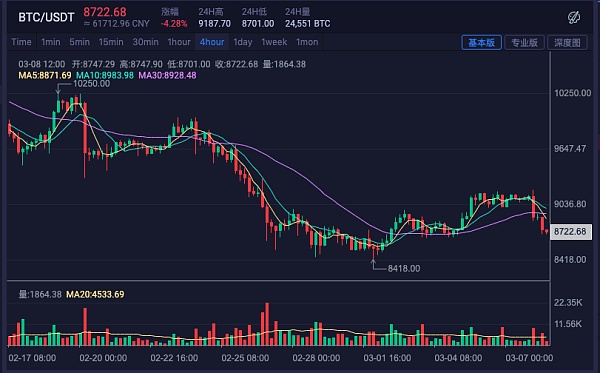Click the 24H low value 8701.00
Image resolution: width=600 pixels, height=373 pixels.
click(258, 24)
